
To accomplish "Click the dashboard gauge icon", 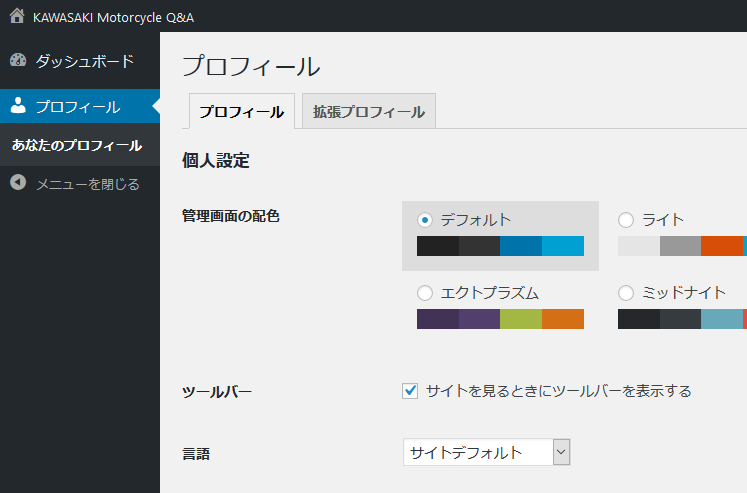I will coord(18,60).
